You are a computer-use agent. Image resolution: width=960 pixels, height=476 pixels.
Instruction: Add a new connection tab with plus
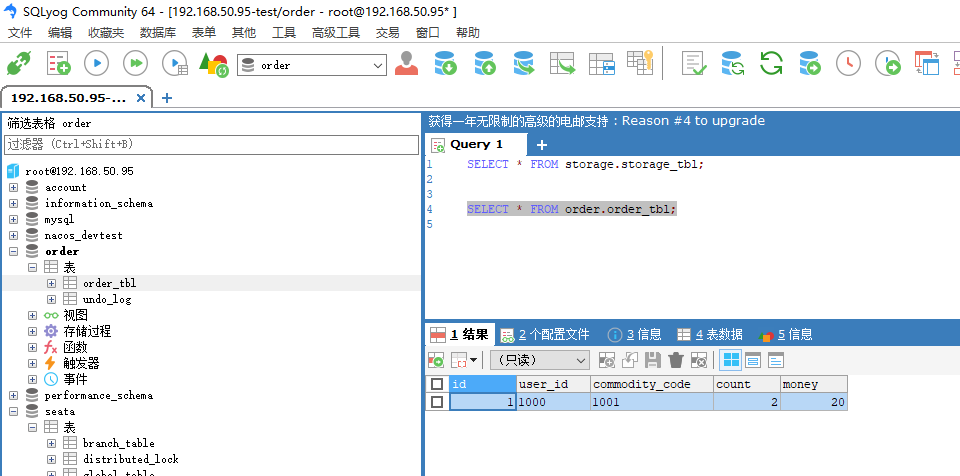click(x=167, y=98)
